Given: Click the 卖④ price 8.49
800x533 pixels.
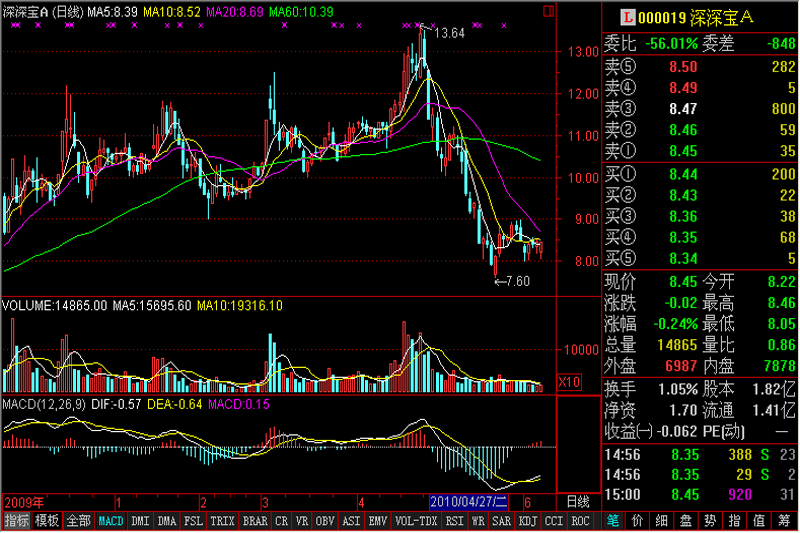Looking at the screenshot, I should [x=683, y=88].
